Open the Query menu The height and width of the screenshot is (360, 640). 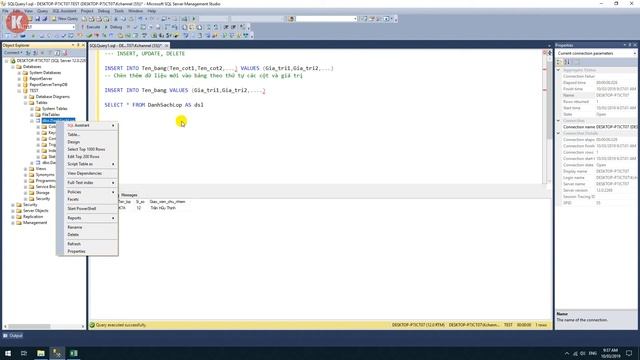[x=42, y=11]
